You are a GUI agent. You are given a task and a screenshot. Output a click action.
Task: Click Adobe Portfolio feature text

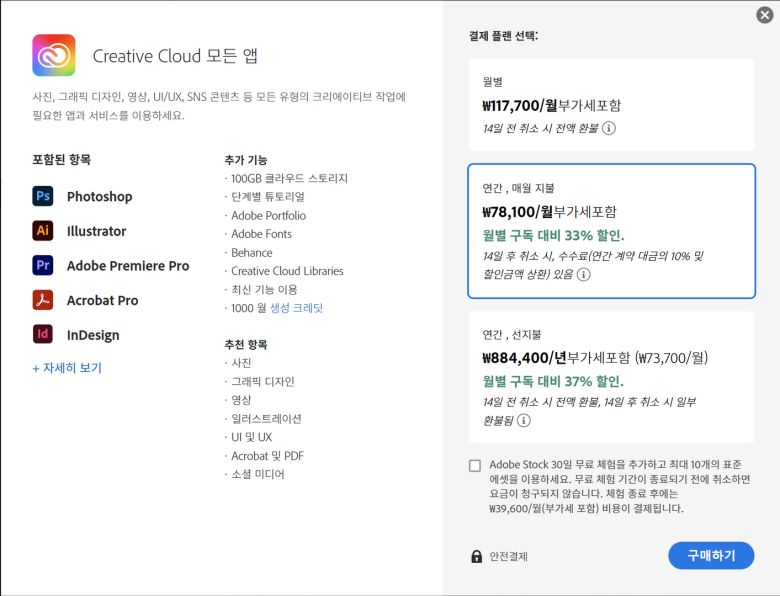pyautogui.click(x=269, y=215)
